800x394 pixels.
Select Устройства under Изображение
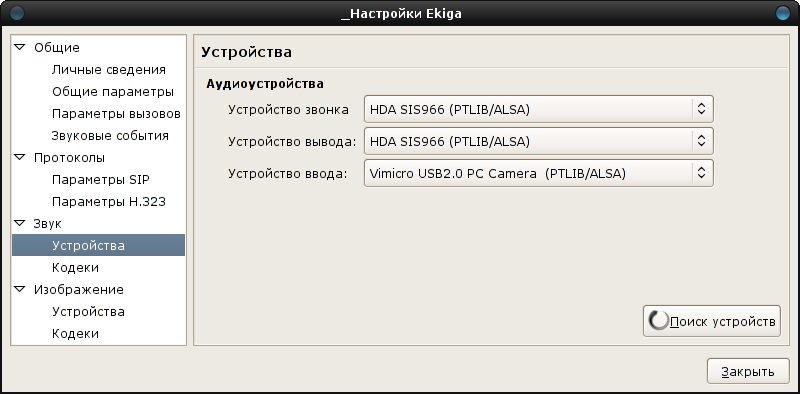tap(88, 311)
